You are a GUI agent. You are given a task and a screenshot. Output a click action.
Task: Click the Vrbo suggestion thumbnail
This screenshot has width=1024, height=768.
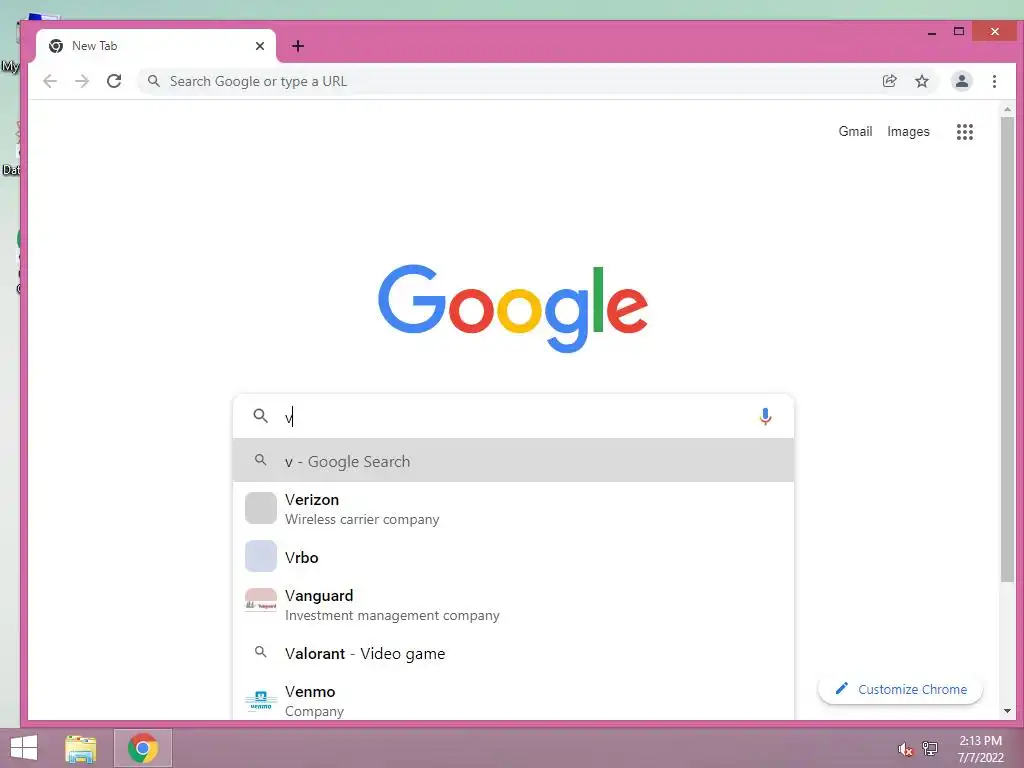coord(261,556)
